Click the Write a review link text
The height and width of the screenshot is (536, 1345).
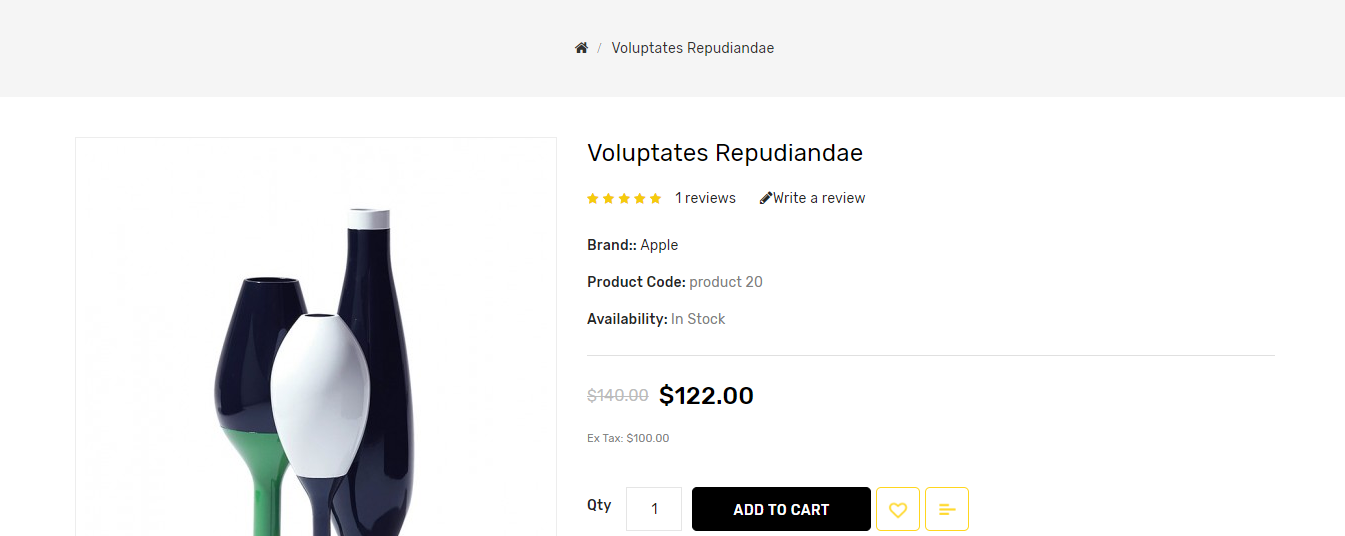point(819,198)
